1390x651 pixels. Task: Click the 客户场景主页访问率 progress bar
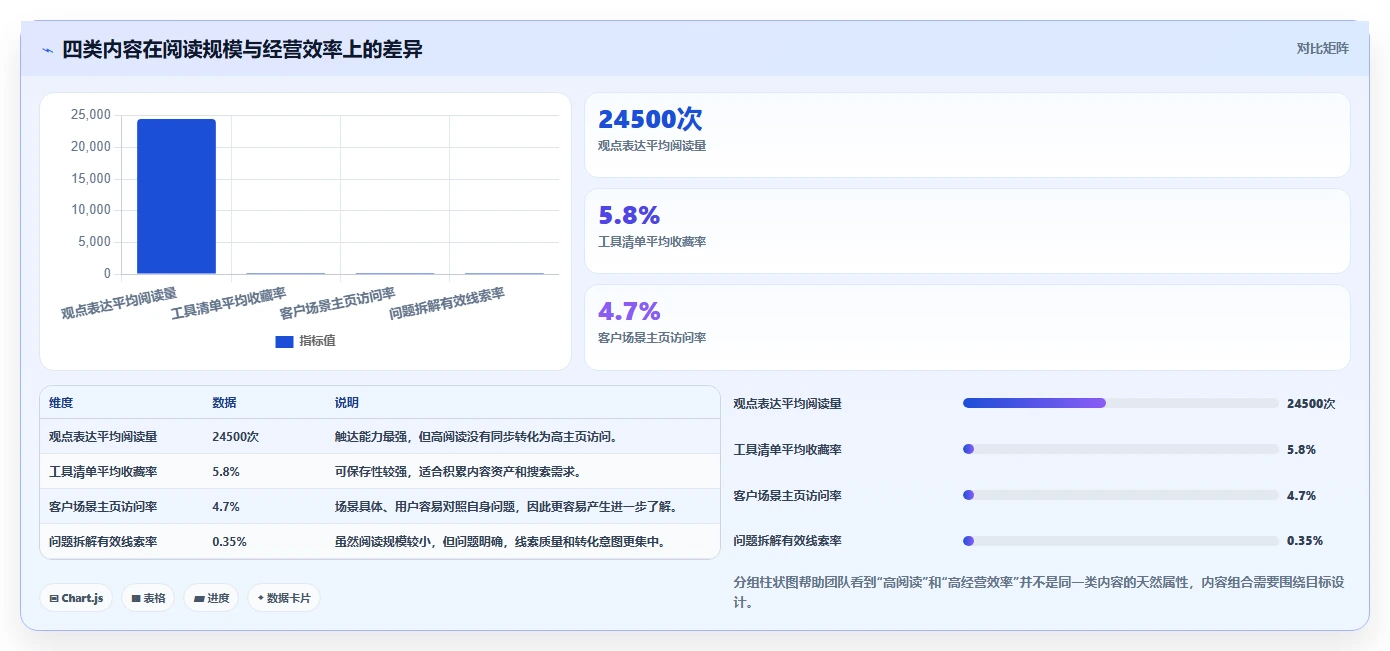click(x=1120, y=495)
